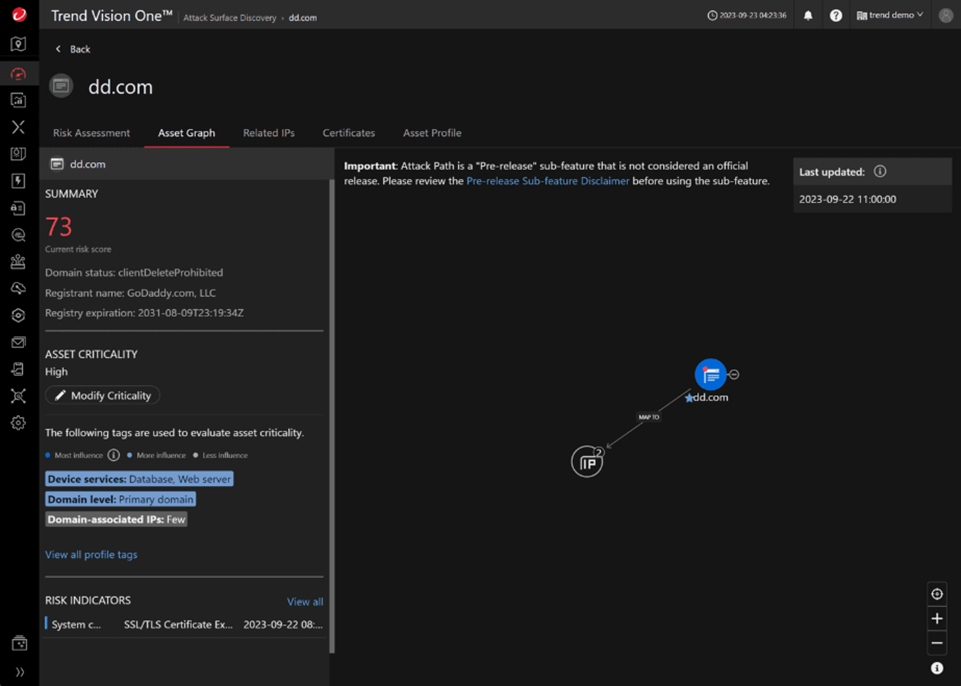Open the Asset Profile tab
The width and height of the screenshot is (961, 686).
tap(432, 133)
